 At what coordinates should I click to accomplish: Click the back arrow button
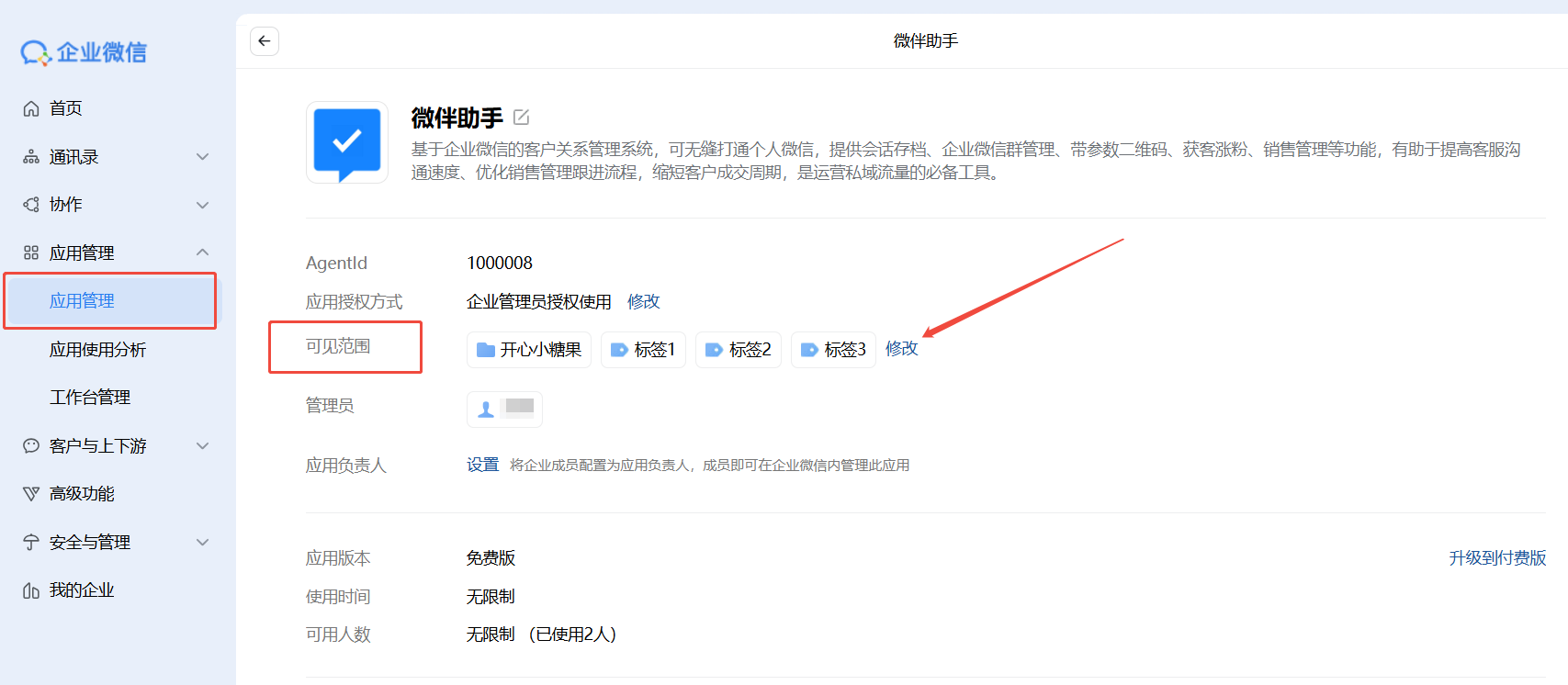pos(265,40)
